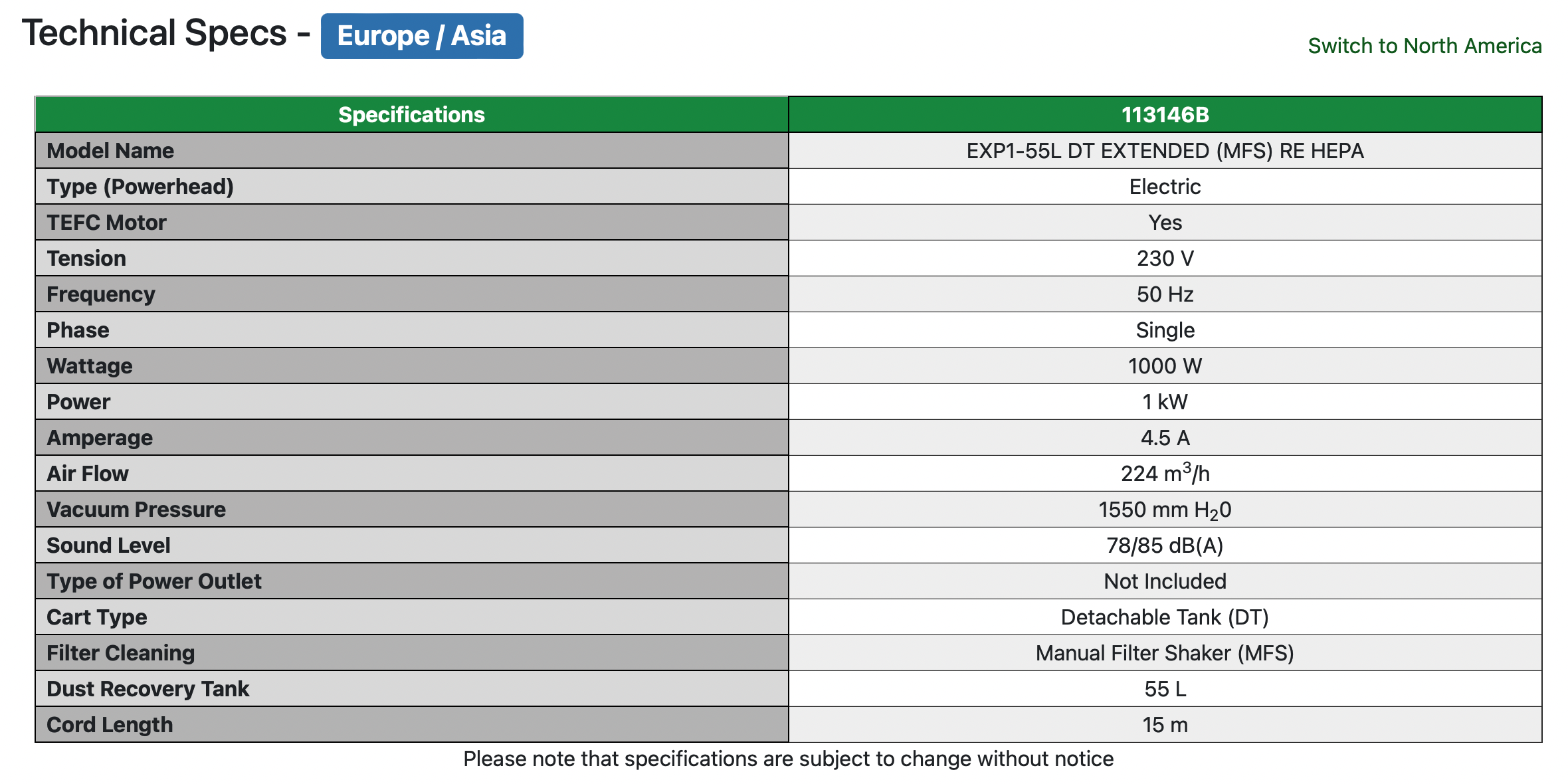Click the 224 m³/h air flow value

[x=1165, y=474]
